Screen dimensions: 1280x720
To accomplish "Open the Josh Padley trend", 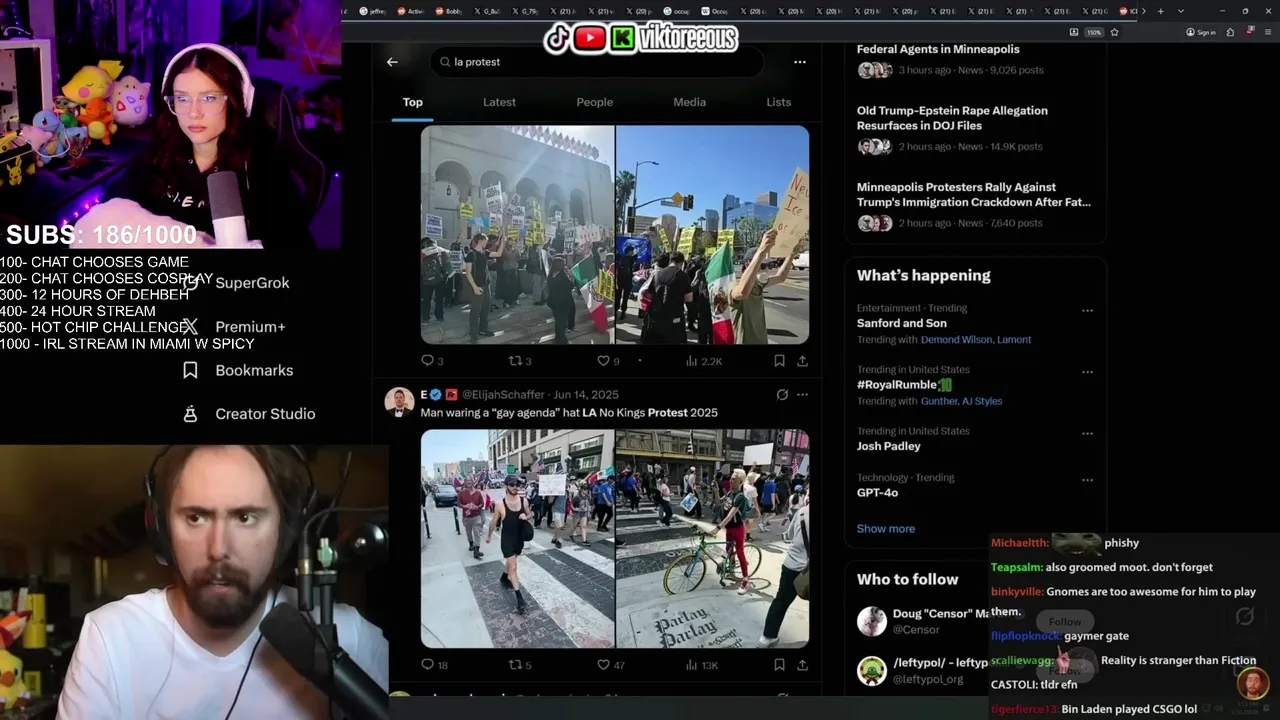I will [888, 446].
